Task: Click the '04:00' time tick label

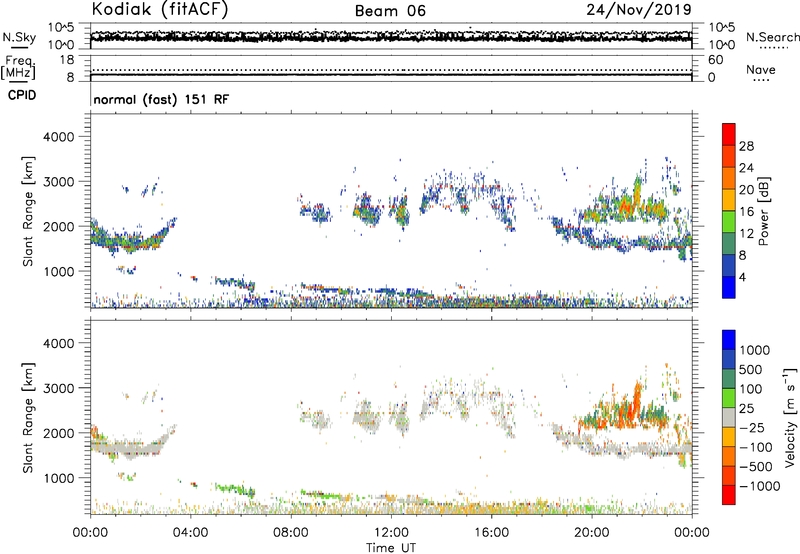Action: [x=190, y=533]
